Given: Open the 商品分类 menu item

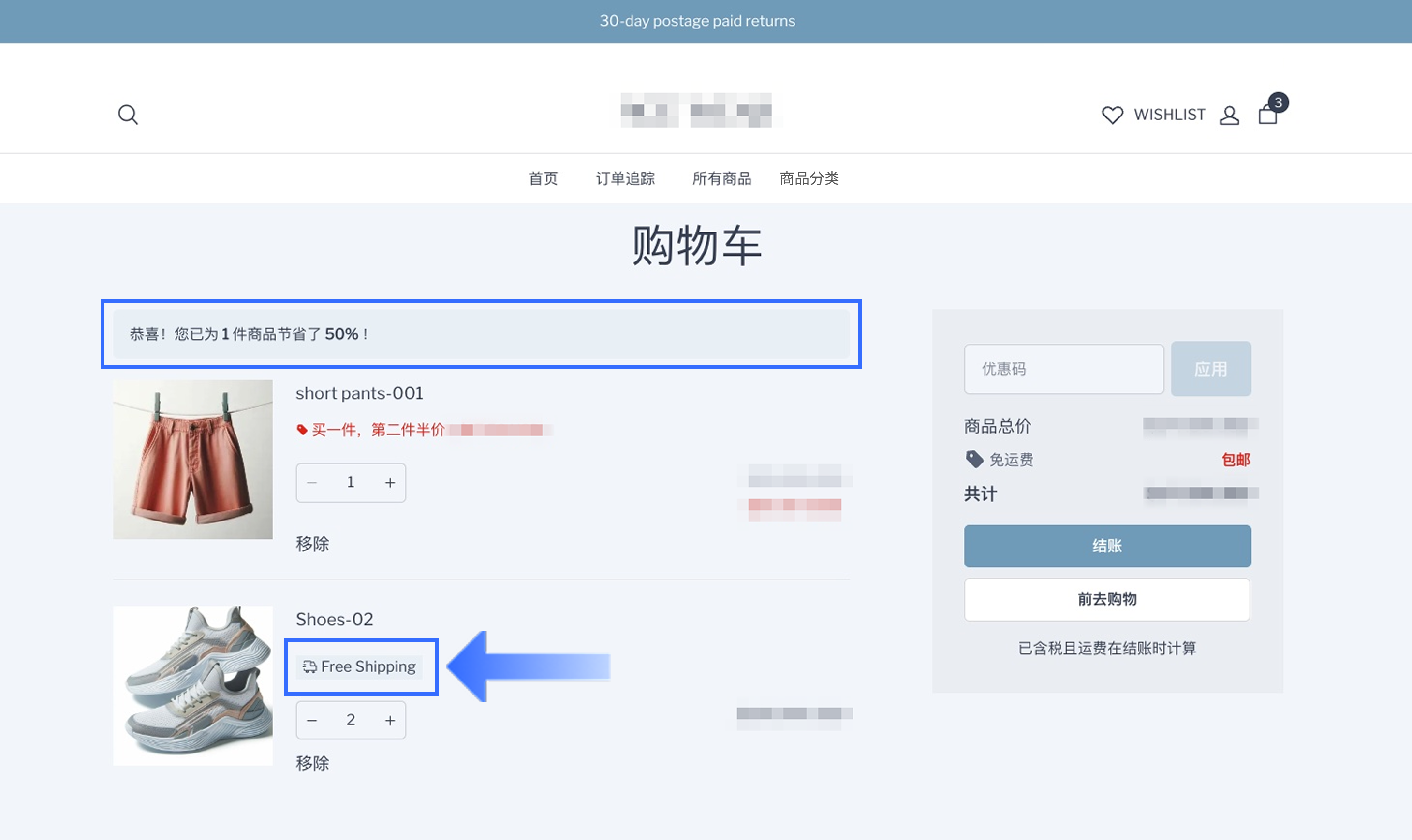Looking at the screenshot, I should (x=809, y=178).
